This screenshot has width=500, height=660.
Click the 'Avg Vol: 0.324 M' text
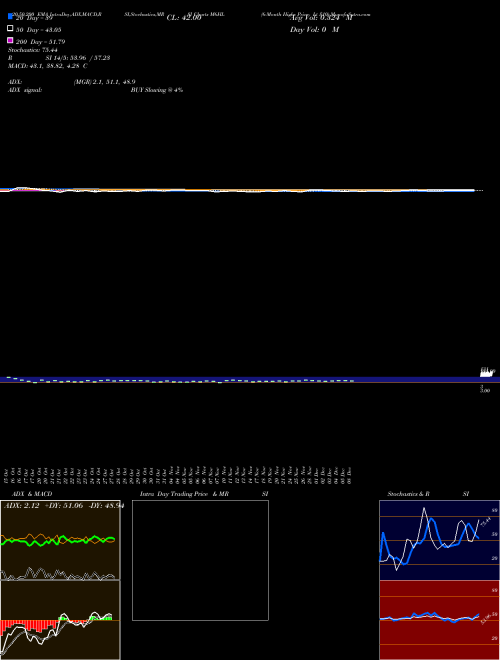tap(321, 18)
